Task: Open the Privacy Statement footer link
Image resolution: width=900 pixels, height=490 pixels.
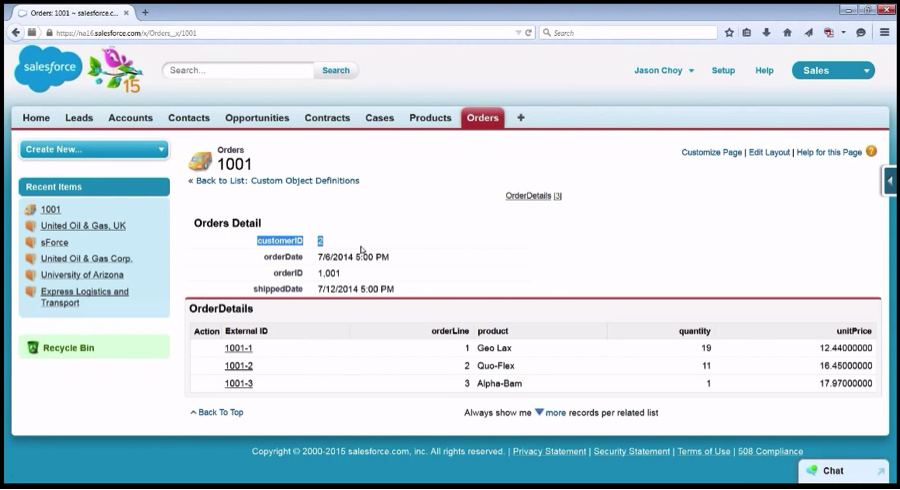Action: tap(549, 452)
